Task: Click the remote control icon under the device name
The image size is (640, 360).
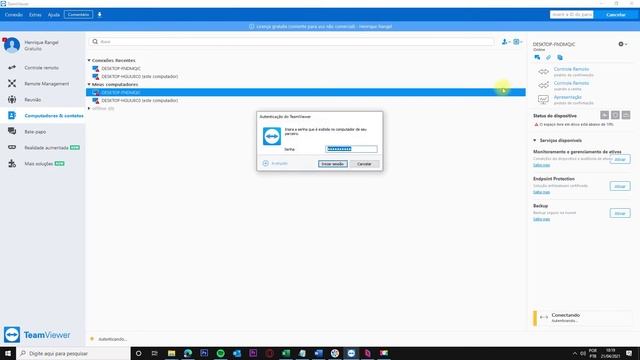Action: pyautogui.click(x=537, y=57)
